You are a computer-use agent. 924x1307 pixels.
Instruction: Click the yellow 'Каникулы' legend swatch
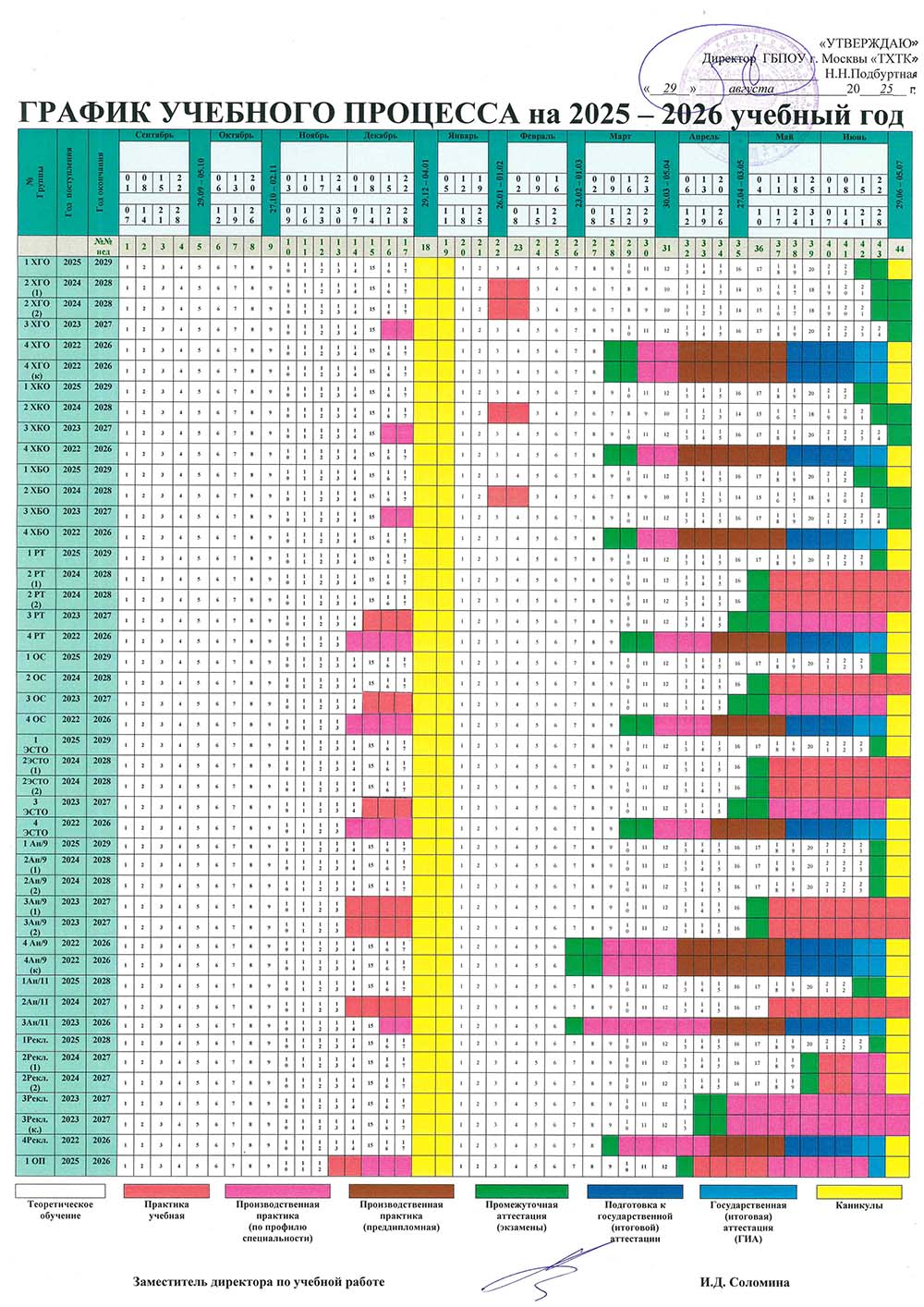(859, 1191)
